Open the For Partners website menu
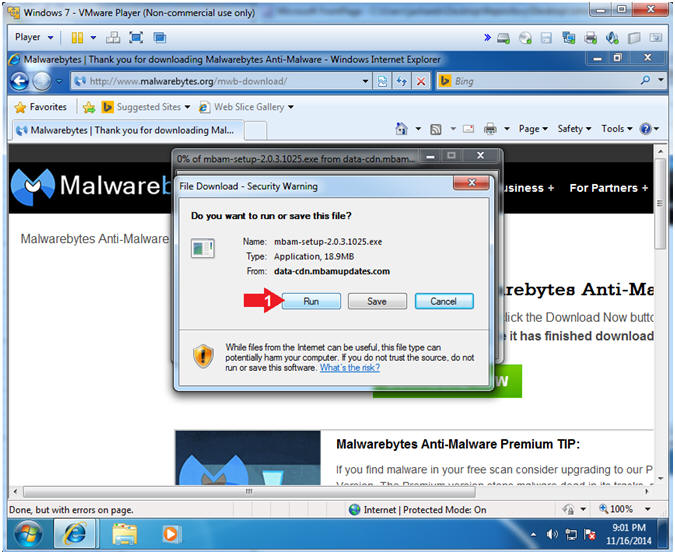 pyautogui.click(x=608, y=188)
